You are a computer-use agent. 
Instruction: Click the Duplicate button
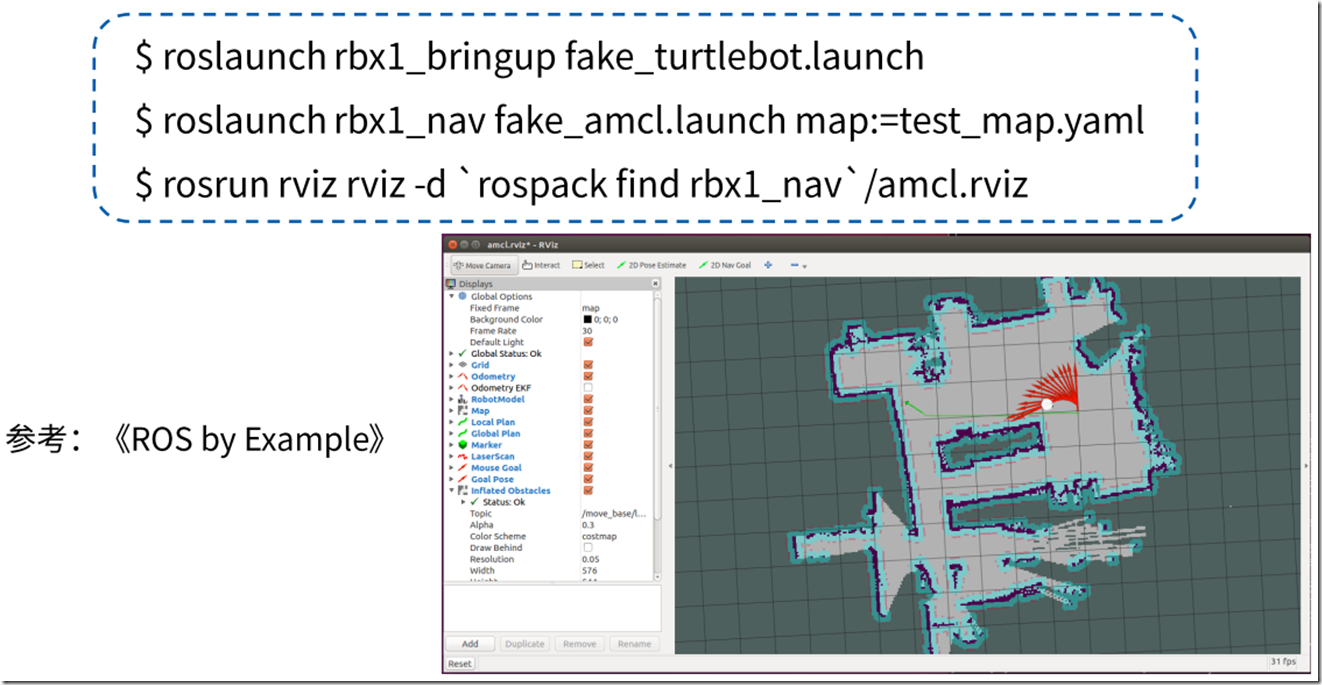(x=524, y=644)
